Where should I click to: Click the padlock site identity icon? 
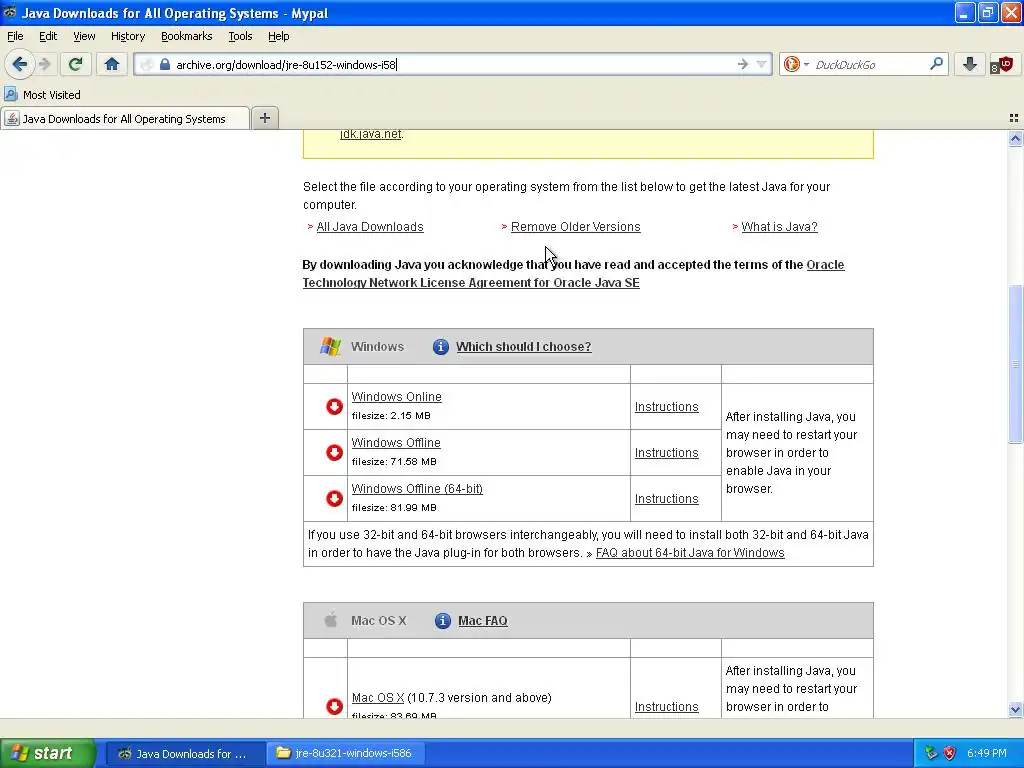pyautogui.click(x=165, y=64)
